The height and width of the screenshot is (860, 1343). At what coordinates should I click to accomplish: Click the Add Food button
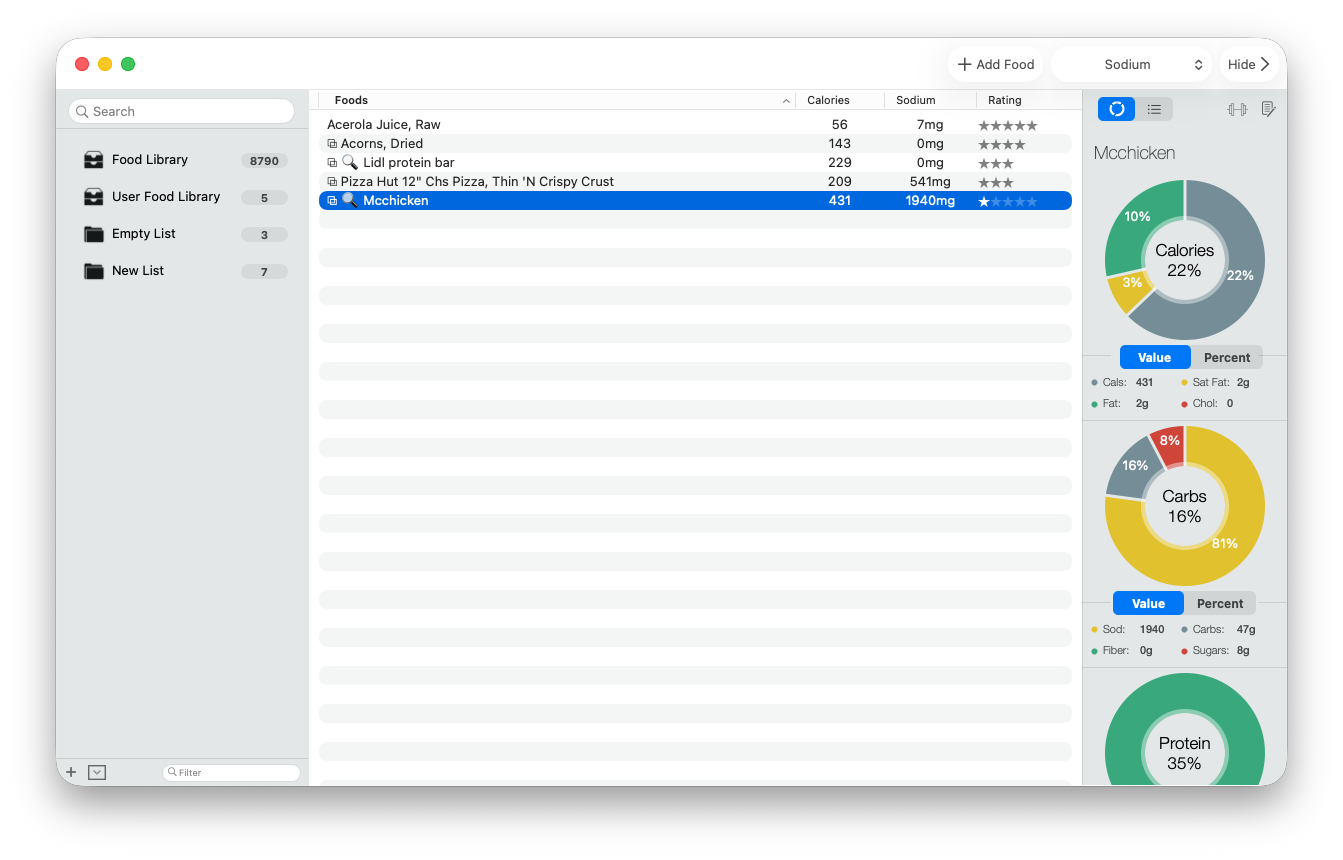pos(996,64)
